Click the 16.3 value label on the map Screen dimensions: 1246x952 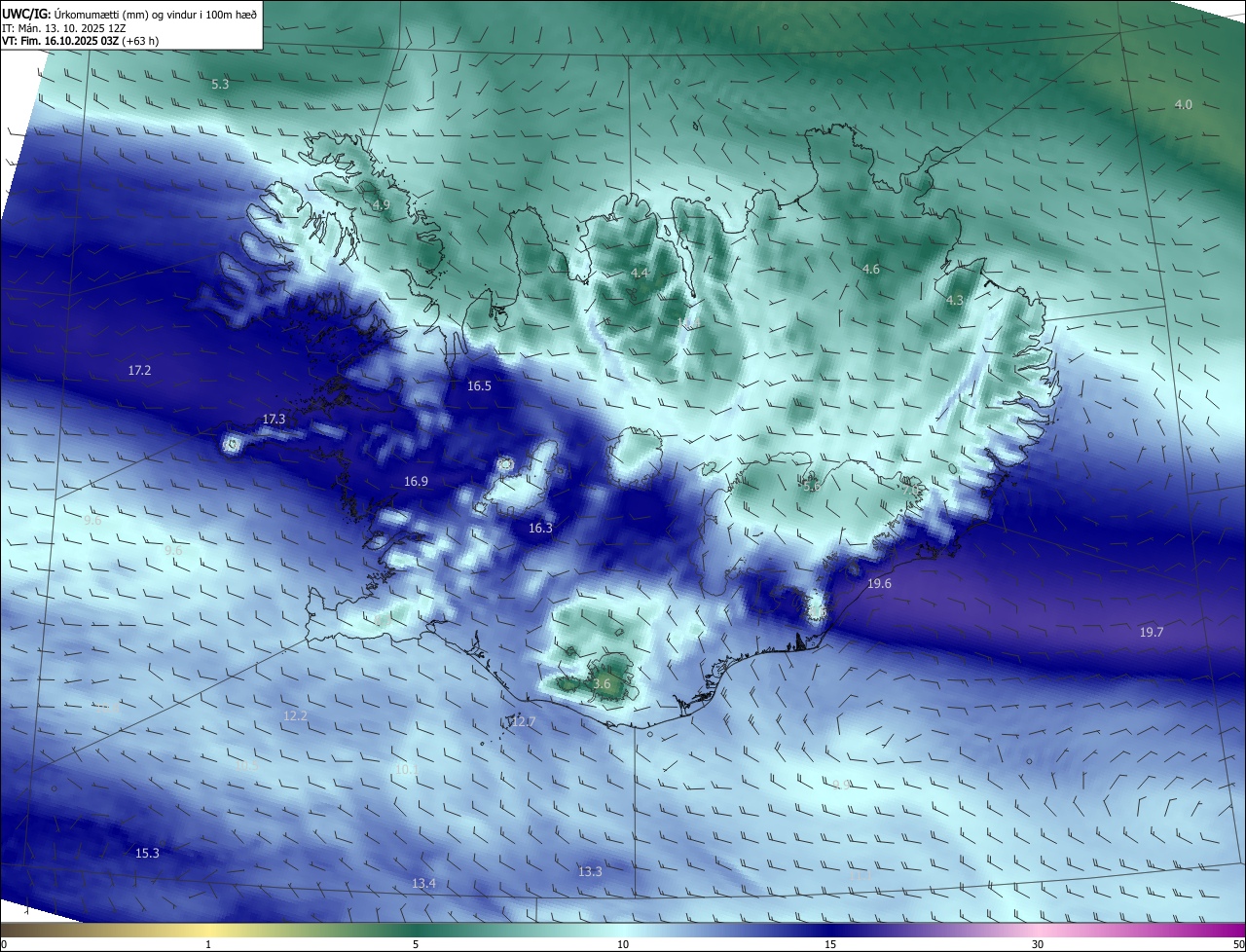pos(540,529)
